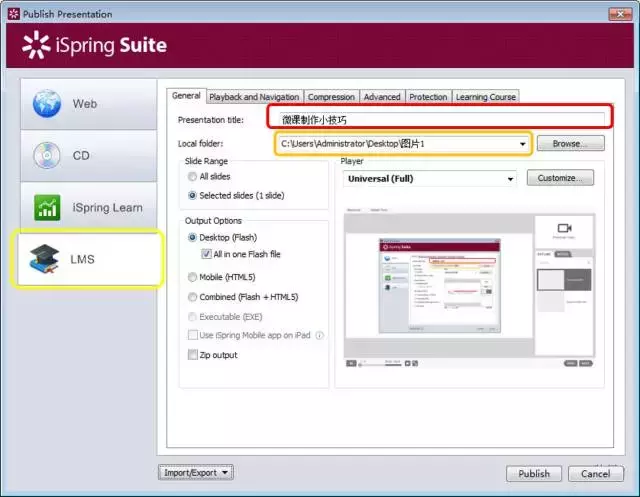Toggle All in one Flash file checkbox
This screenshot has height=497, width=640.
pos(206,254)
